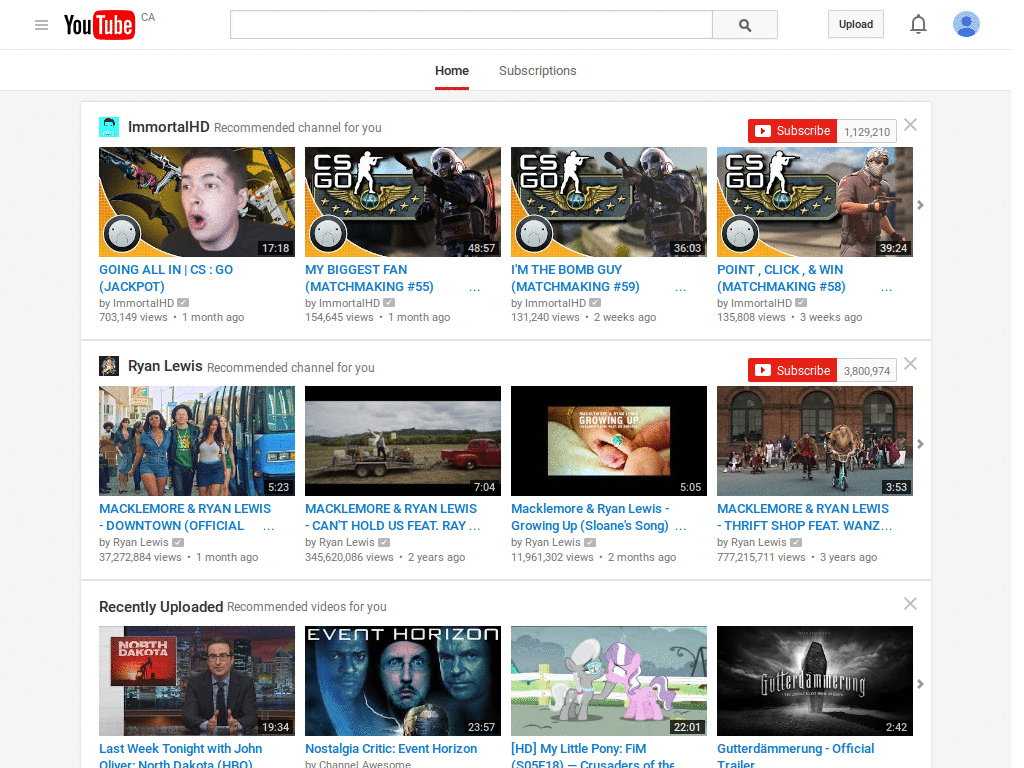Show next videos in Ryan Lewis row

coord(920,444)
